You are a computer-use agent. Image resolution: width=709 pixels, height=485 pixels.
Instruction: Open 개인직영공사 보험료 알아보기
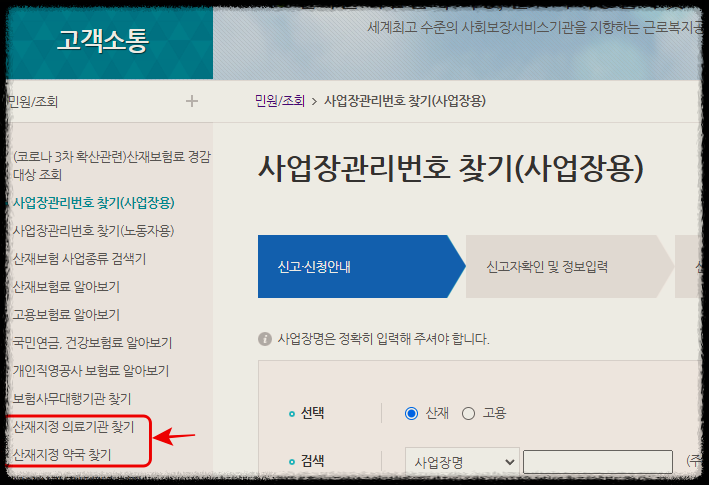pos(90,371)
